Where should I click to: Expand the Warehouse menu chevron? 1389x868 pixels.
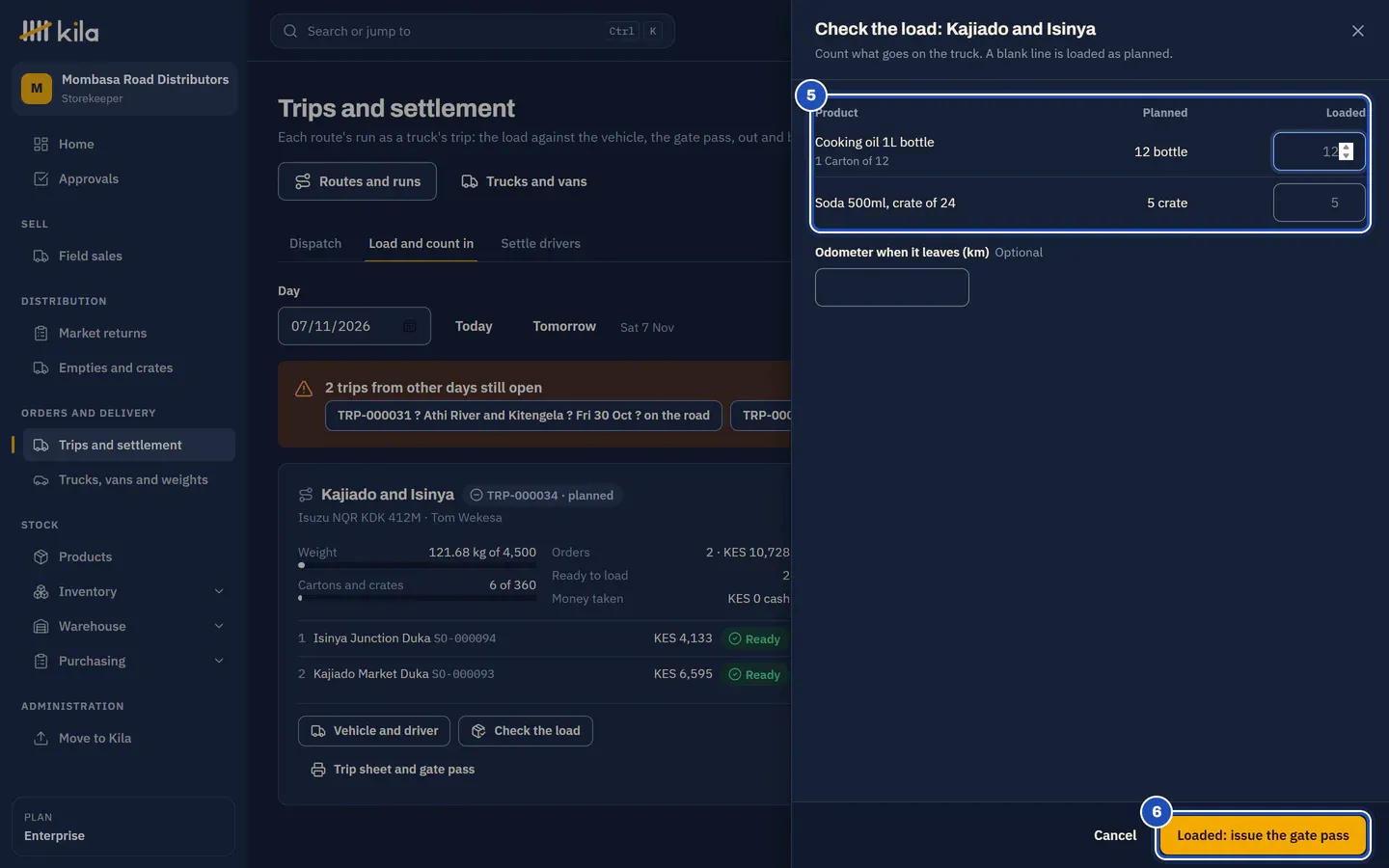[x=219, y=626]
